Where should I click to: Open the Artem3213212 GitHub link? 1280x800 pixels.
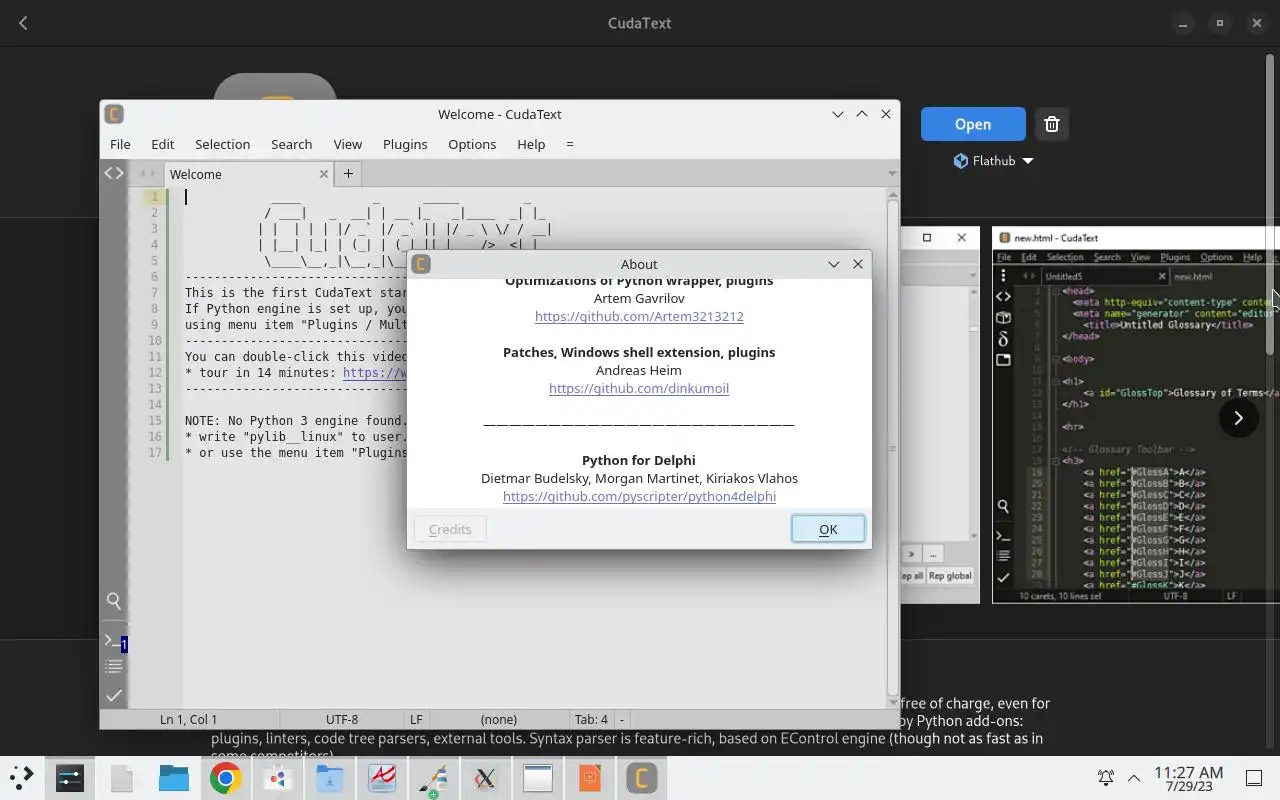(639, 316)
